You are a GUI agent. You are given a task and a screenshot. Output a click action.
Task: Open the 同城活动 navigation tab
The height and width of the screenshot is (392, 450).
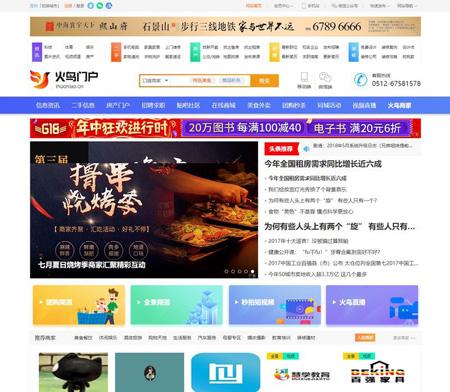[329, 105]
